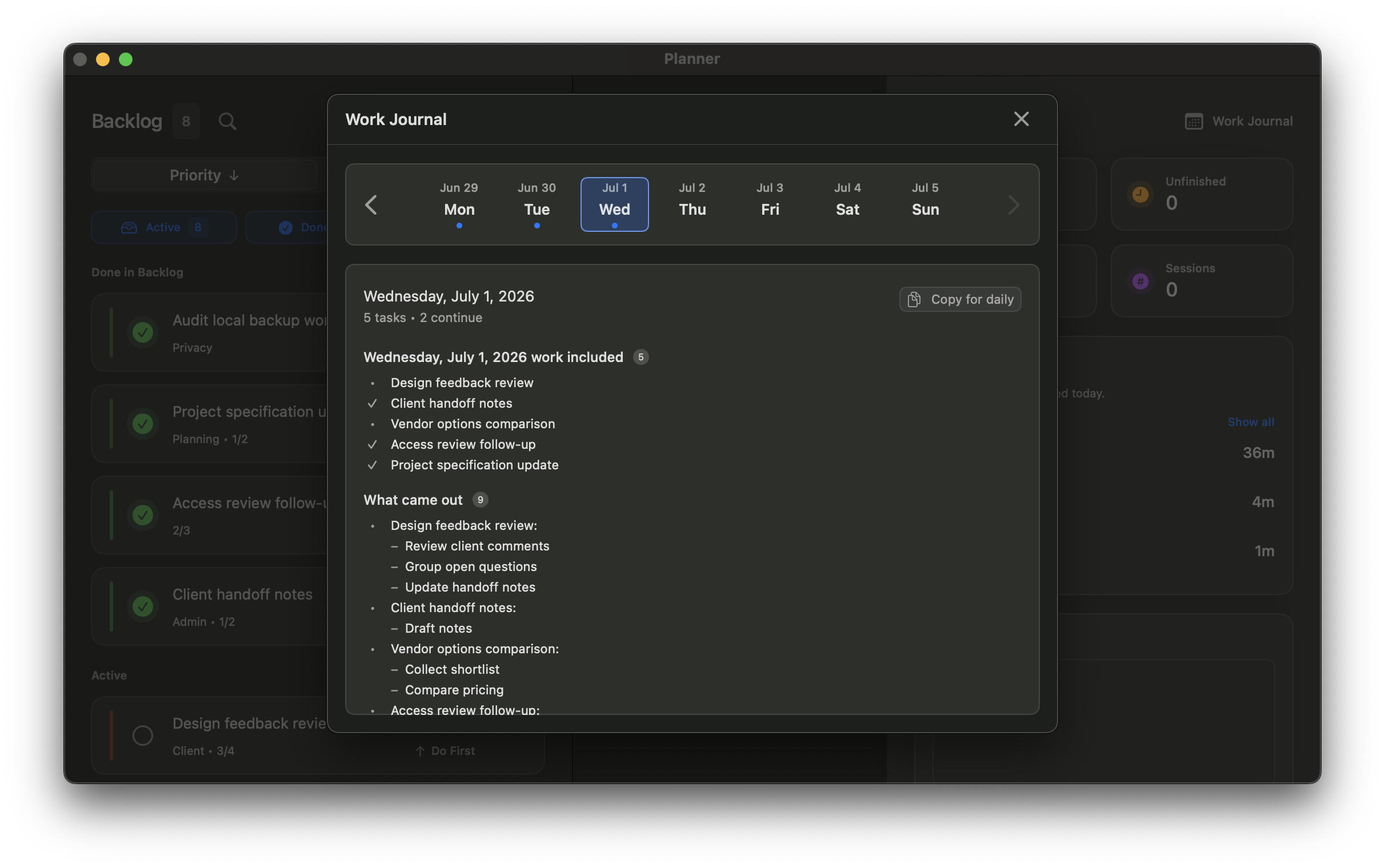Toggle Client handoff notes task checkmark

[x=142, y=606]
